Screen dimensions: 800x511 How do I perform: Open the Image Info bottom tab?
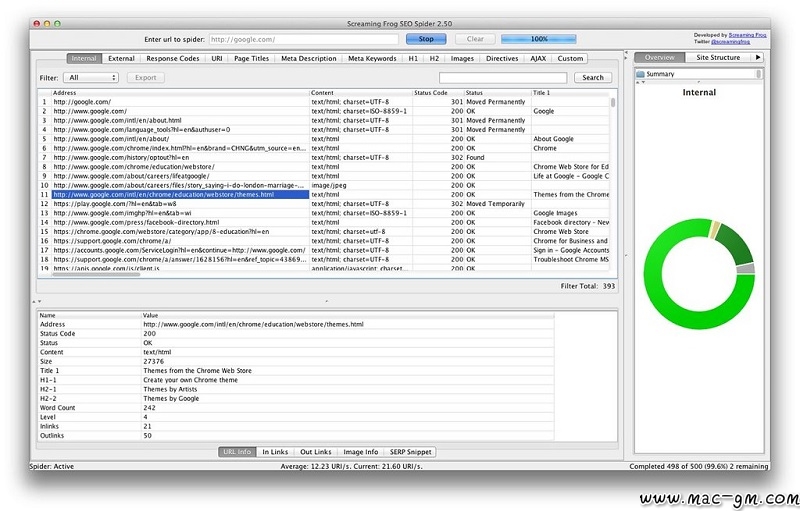pyautogui.click(x=361, y=452)
